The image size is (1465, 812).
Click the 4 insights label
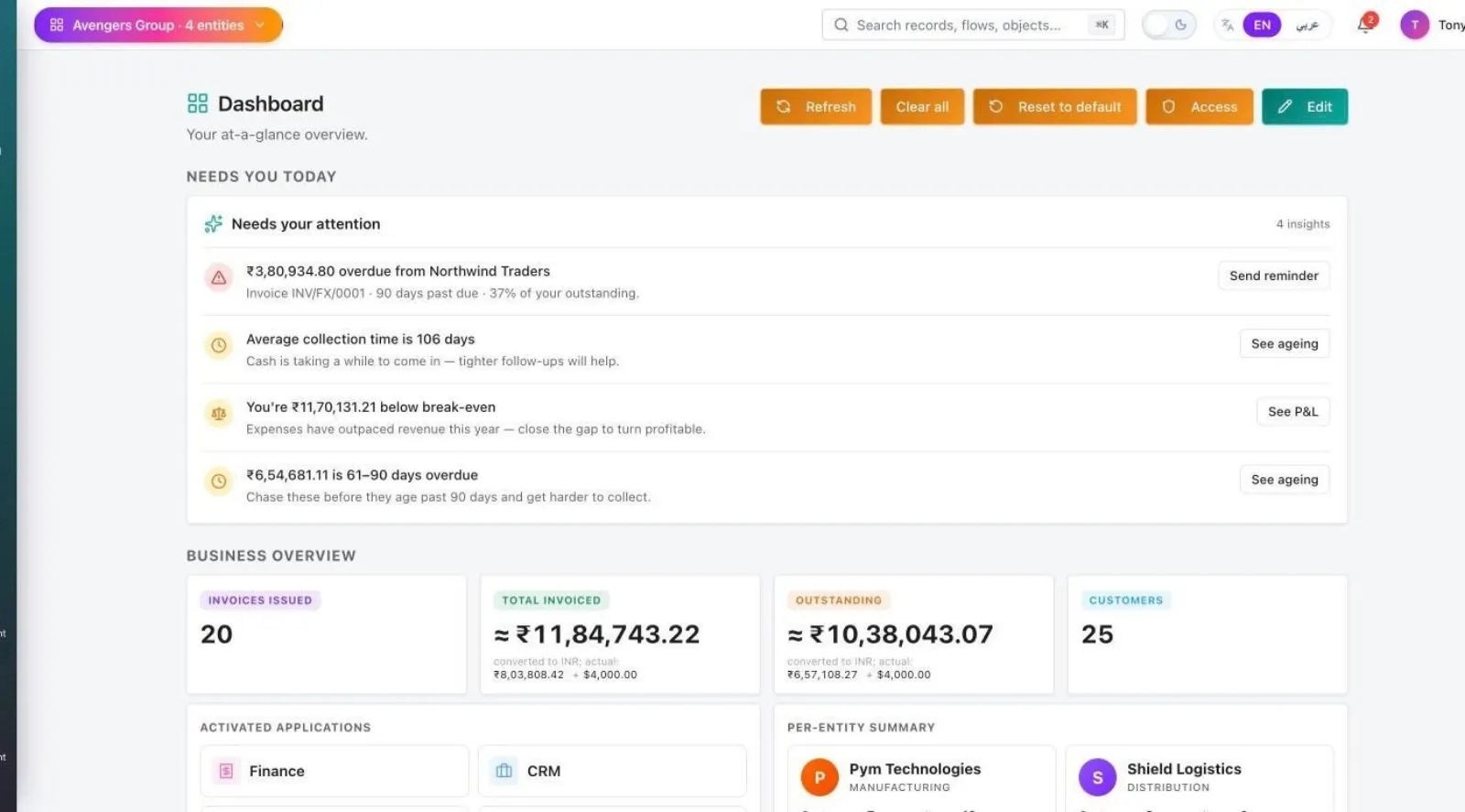(x=1303, y=223)
